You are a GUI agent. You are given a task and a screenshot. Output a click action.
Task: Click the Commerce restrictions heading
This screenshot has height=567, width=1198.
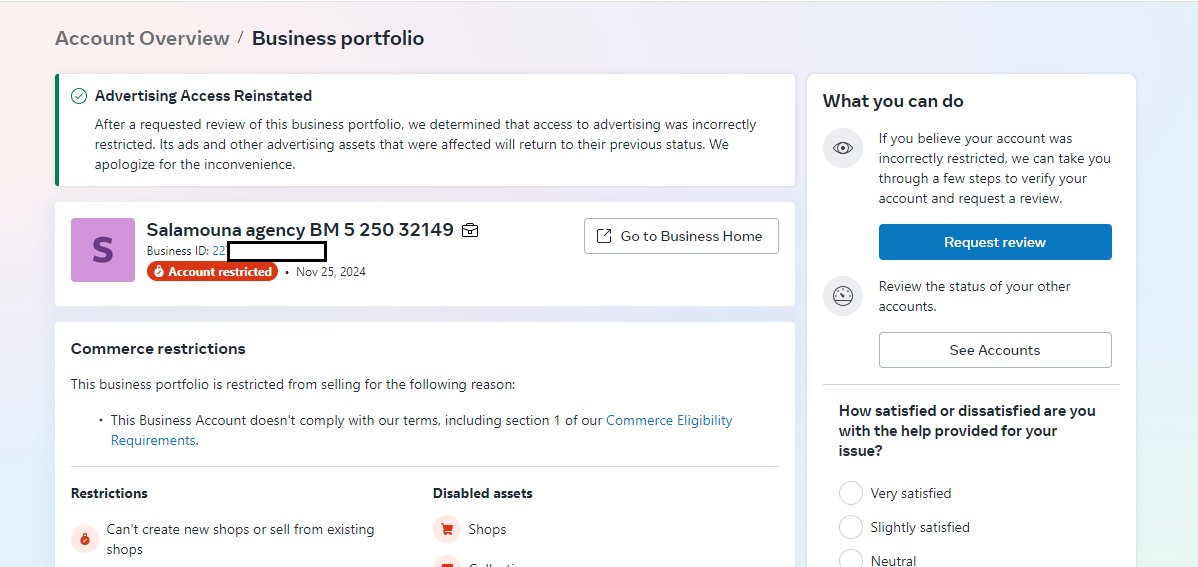[158, 348]
